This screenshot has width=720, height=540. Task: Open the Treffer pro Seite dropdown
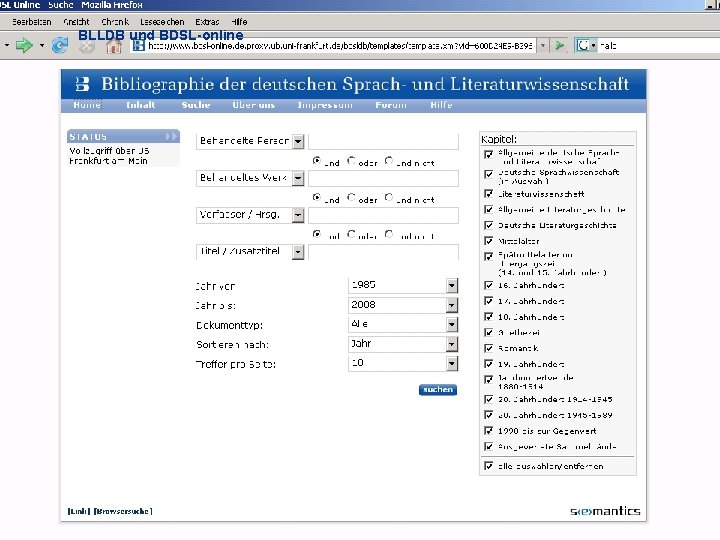coord(452,364)
